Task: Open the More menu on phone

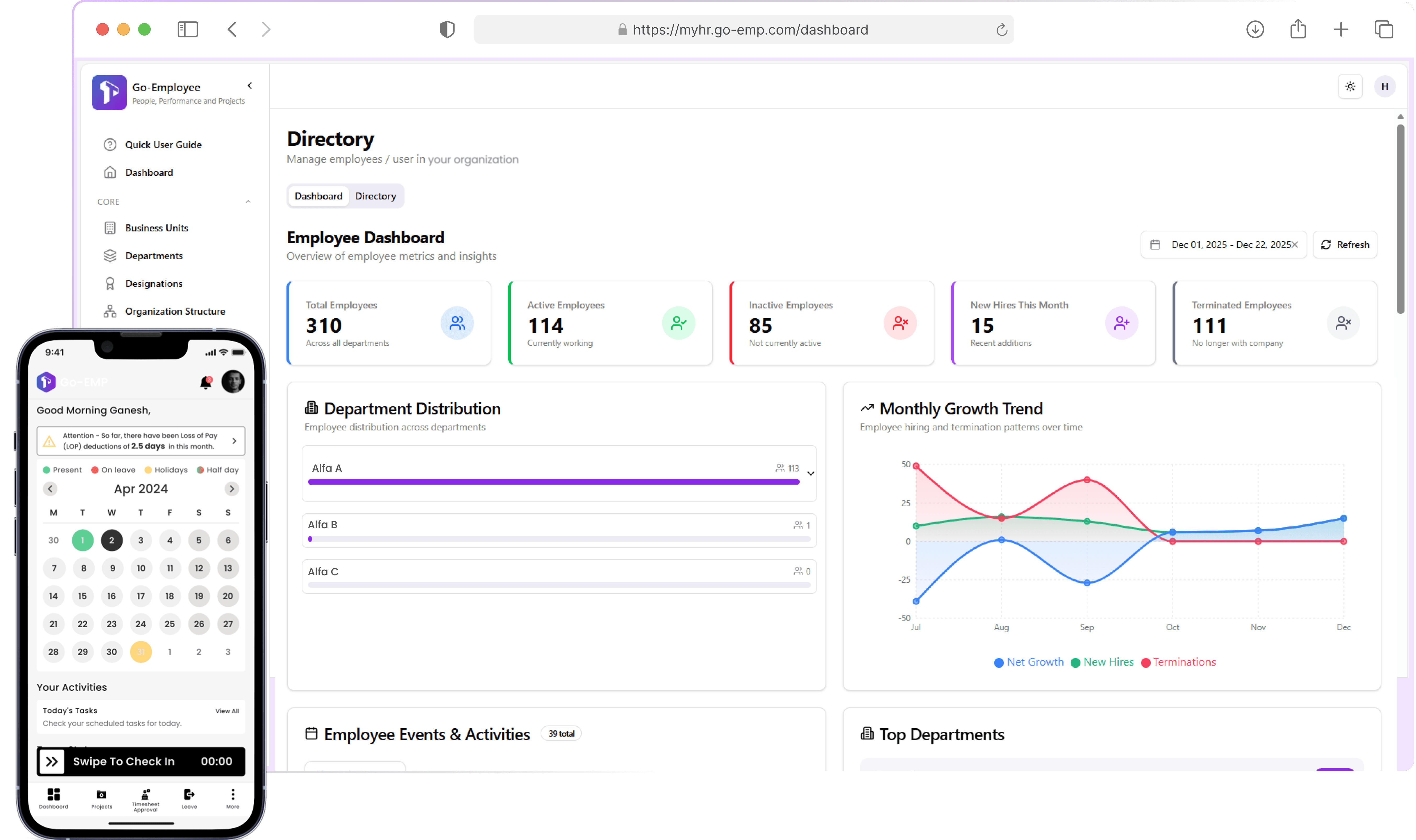Action: pos(233,799)
